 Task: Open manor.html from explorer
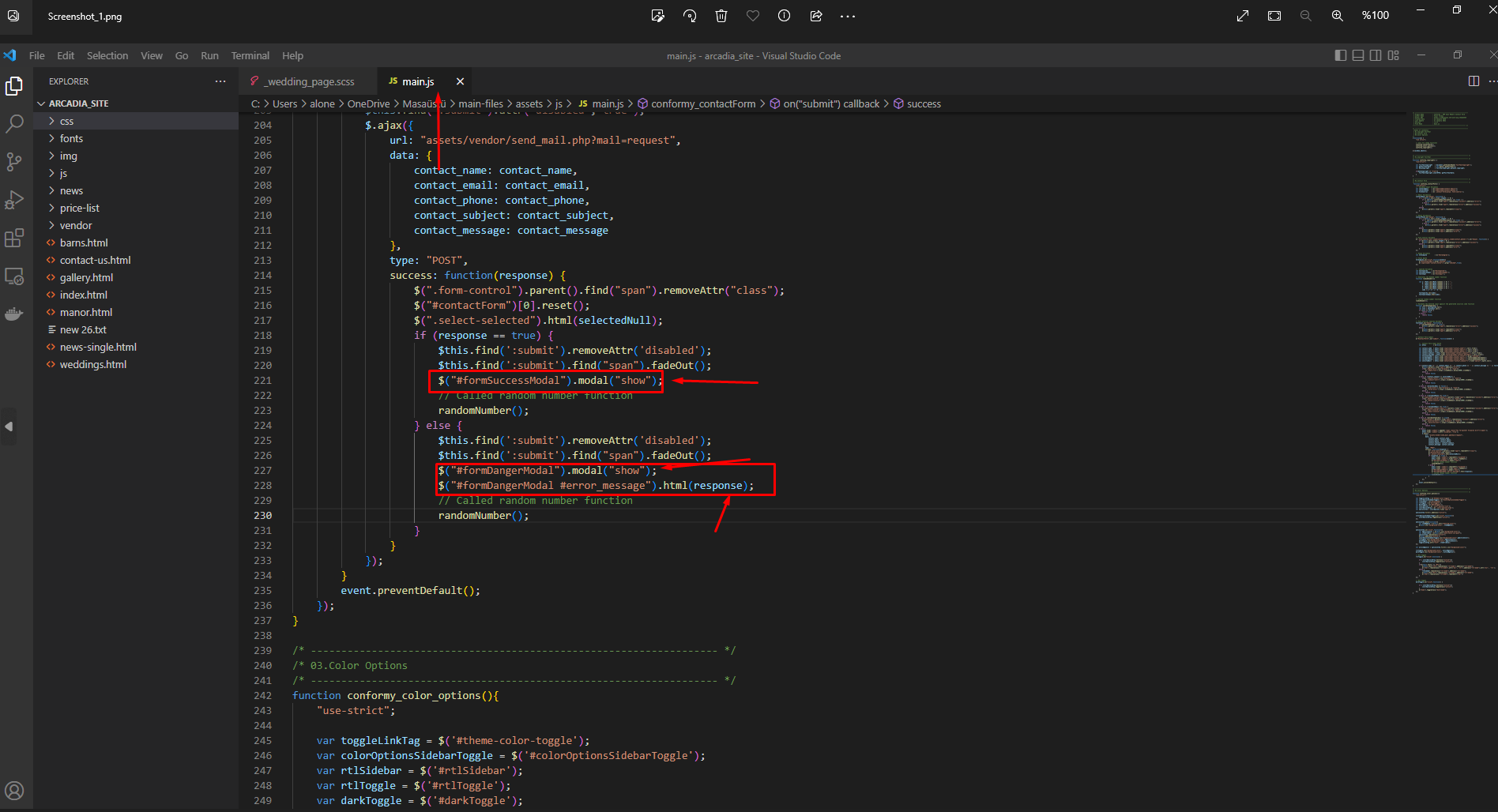(136, 312)
